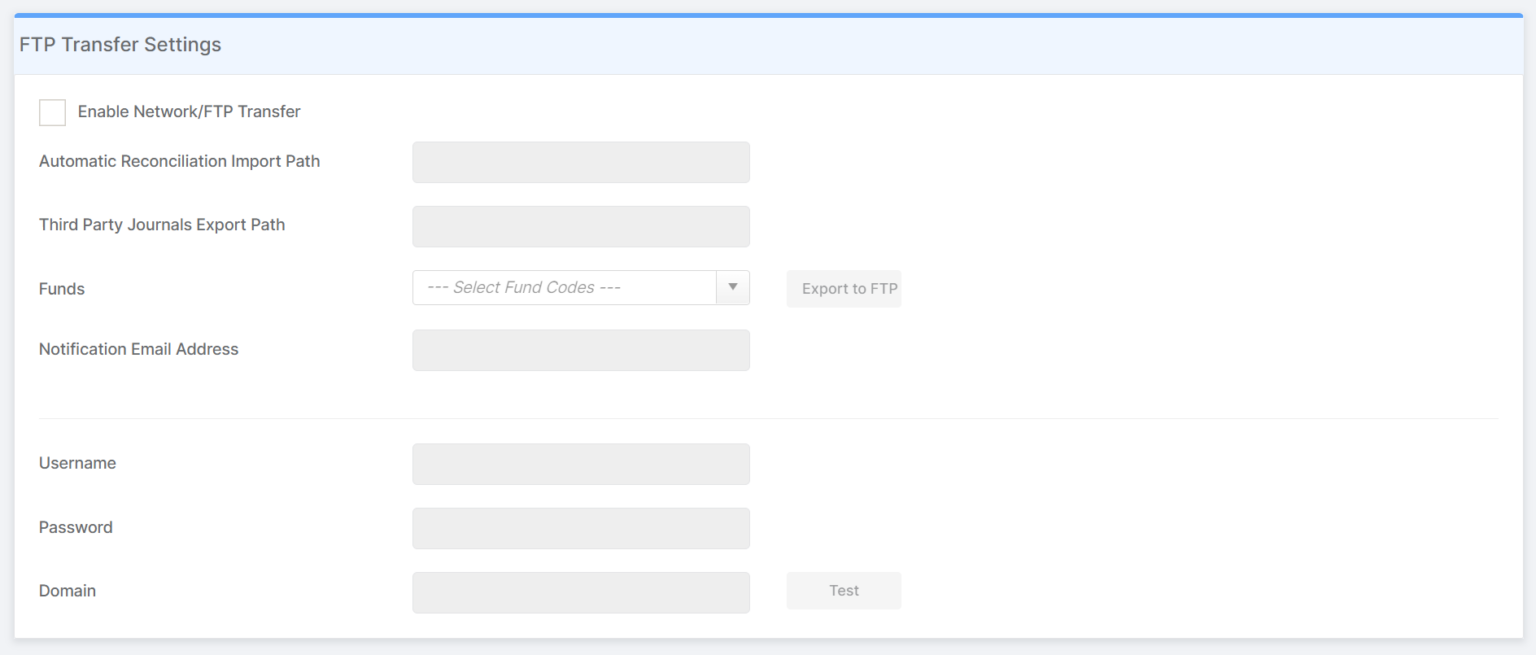
Task: Click the Password input box
Action: click(580, 528)
